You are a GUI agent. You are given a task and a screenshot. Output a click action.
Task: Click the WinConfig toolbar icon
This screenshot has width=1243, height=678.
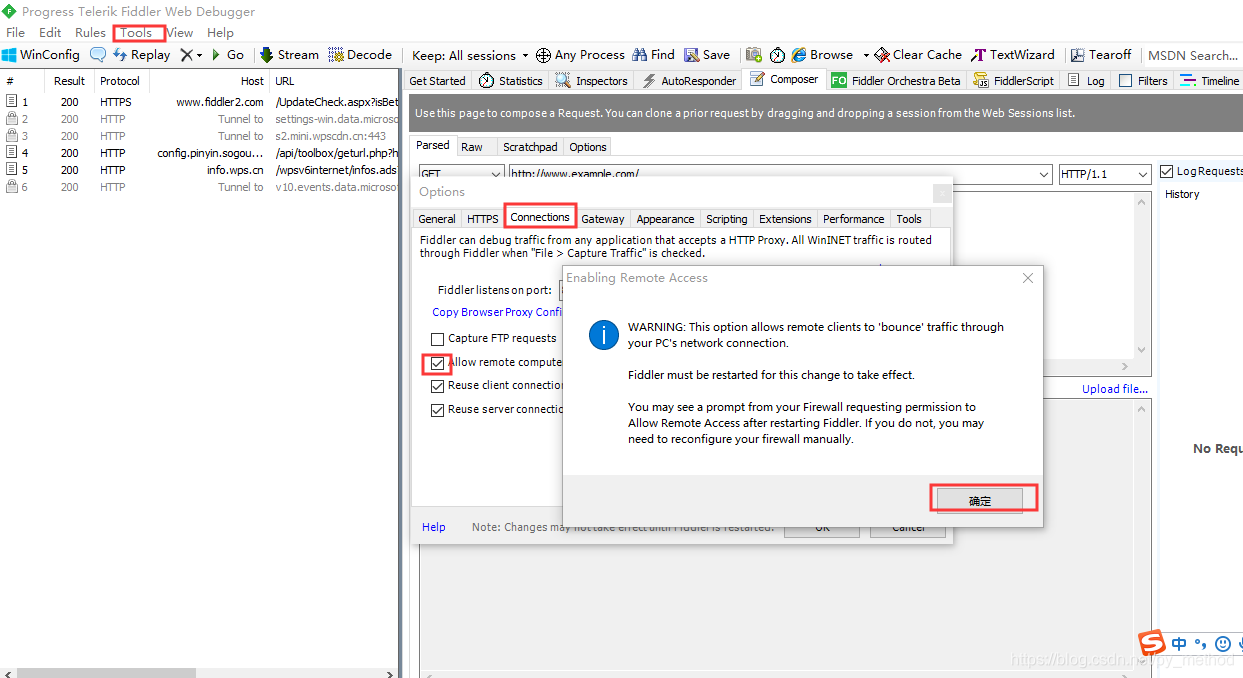9,55
